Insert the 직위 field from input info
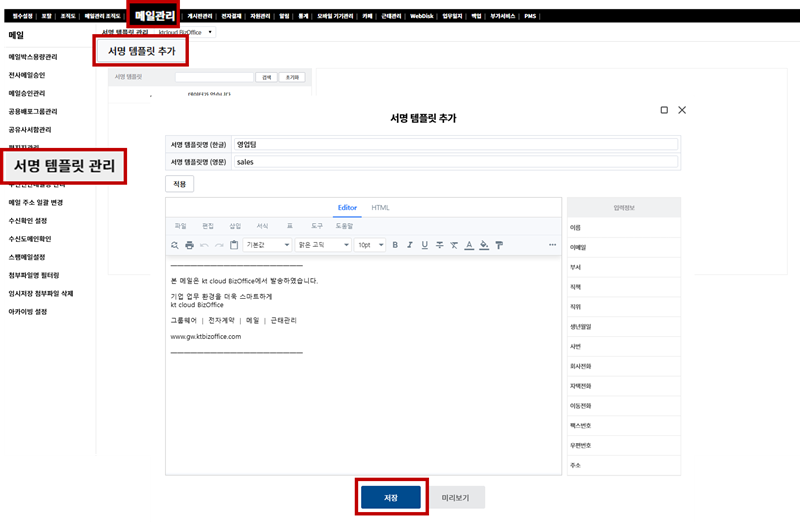The width and height of the screenshot is (800, 522). pos(623,307)
